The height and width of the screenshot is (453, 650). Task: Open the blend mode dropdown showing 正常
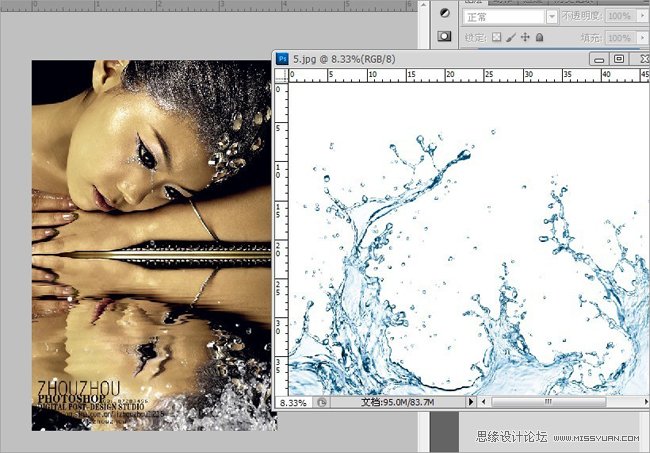[509, 17]
